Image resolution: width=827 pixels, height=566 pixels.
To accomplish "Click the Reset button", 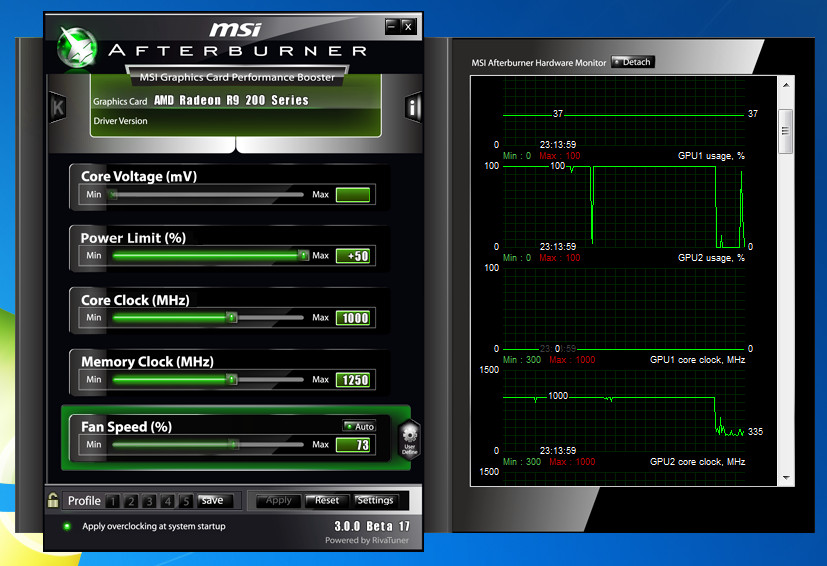I will 327,501.
